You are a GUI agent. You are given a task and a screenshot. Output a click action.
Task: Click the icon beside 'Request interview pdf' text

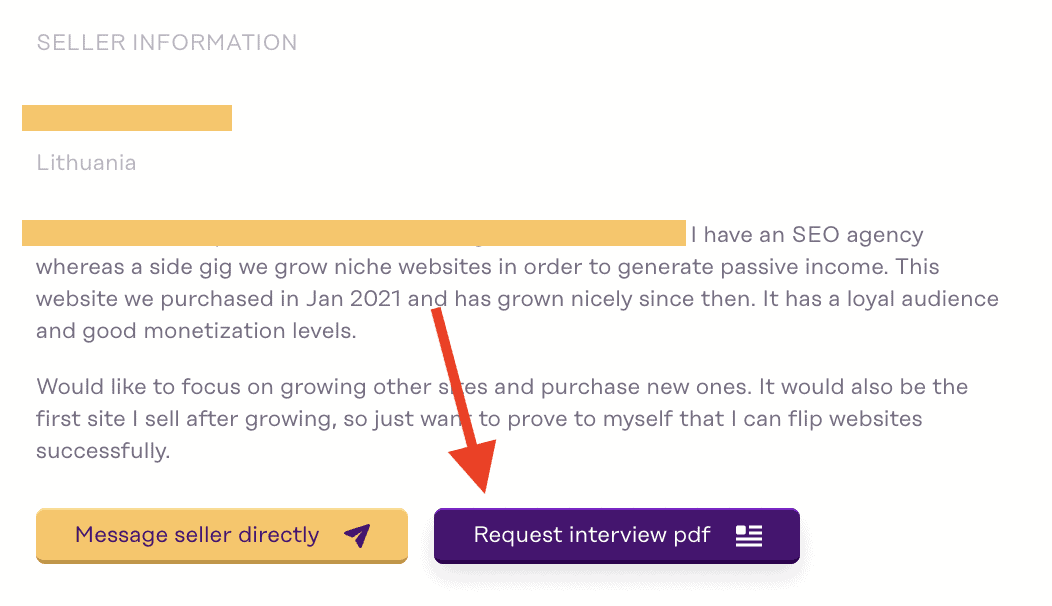pyautogui.click(x=750, y=535)
